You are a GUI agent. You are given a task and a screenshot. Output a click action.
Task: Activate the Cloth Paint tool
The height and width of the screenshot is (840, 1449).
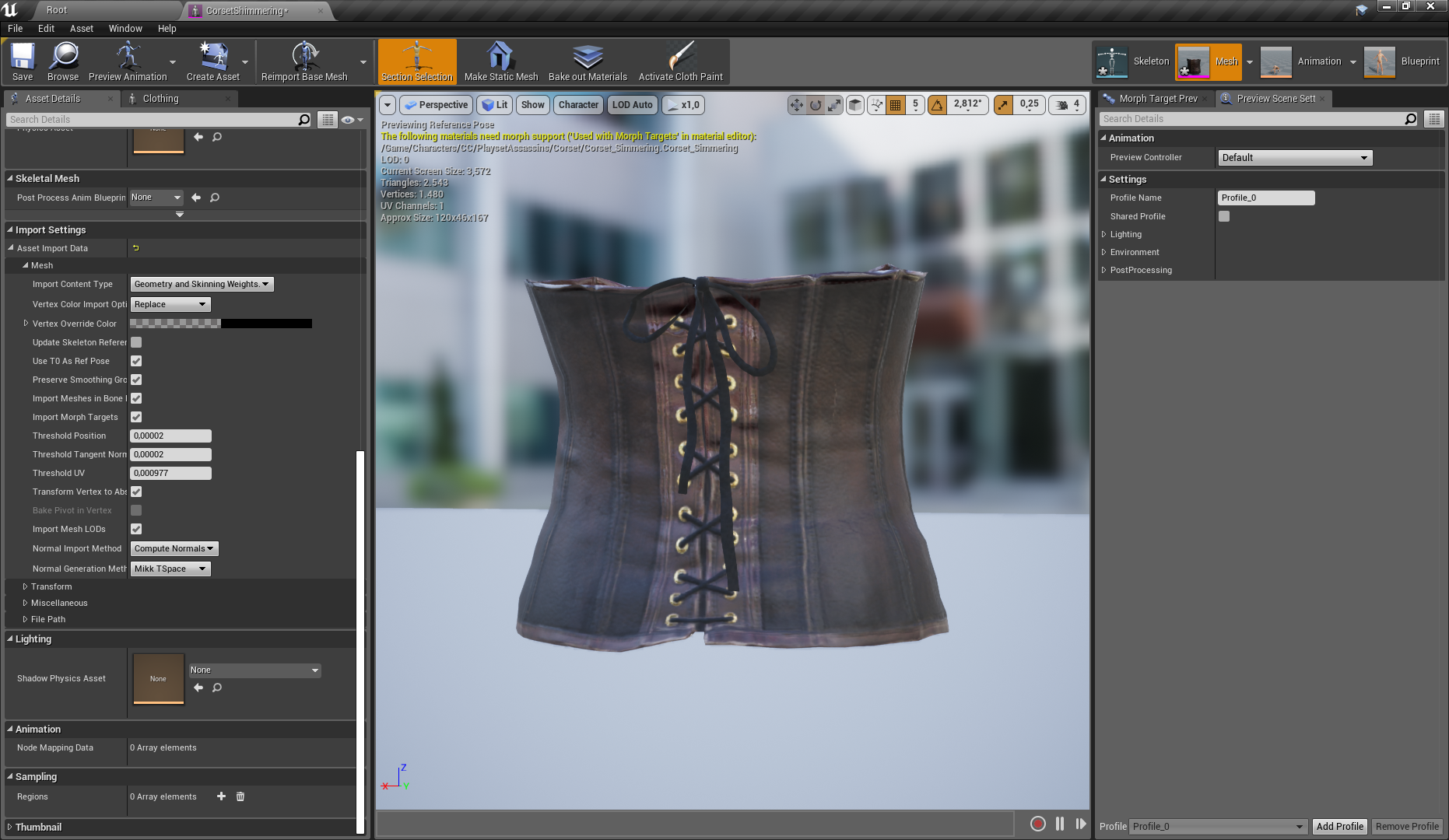[680, 58]
